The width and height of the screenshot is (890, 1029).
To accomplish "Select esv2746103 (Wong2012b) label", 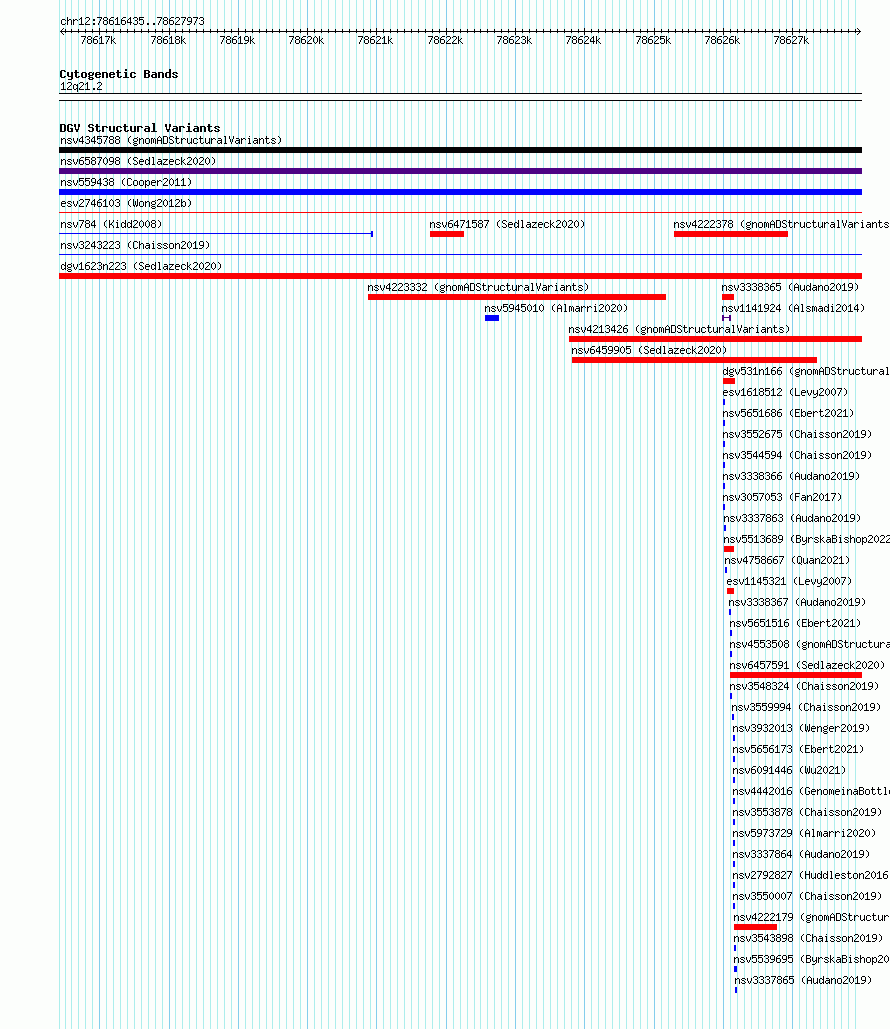I will click(x=126, y=203).
